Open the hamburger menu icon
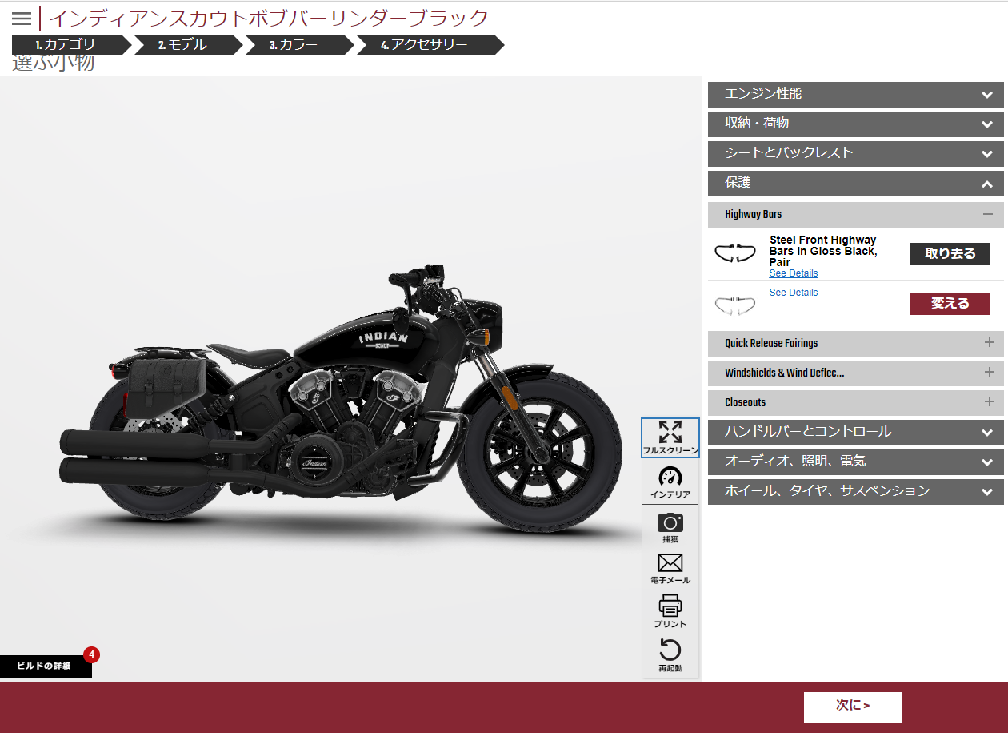The image size is (1008, 733). (21, 18)
